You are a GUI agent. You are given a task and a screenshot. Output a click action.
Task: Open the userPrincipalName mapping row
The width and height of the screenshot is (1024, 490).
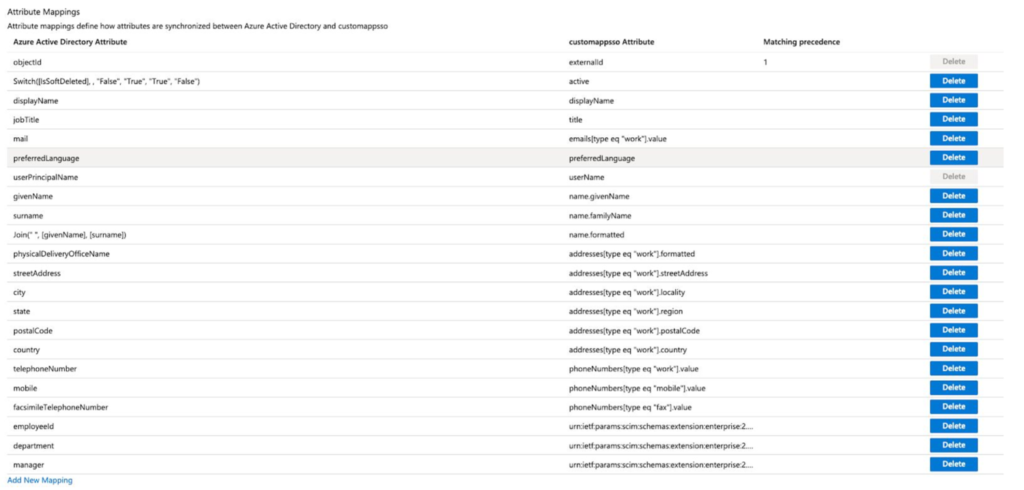(x=45, y=177)
